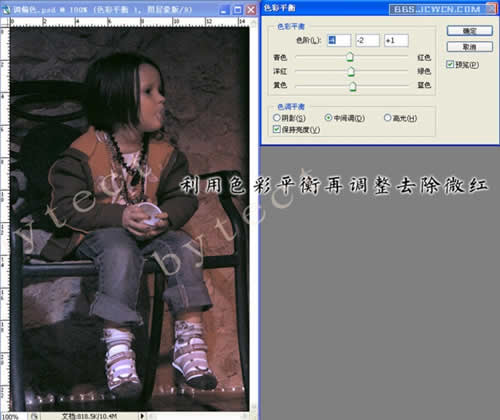Click the document size readout in status bar
Image resolution: width=500 pixels, height=420 pixels.
point(89,416)
